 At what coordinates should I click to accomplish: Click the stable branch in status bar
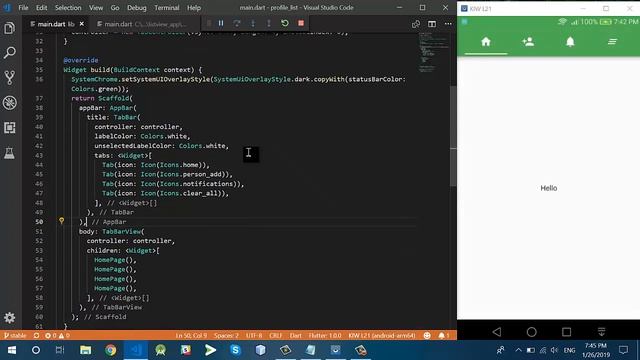pos(15,336)
